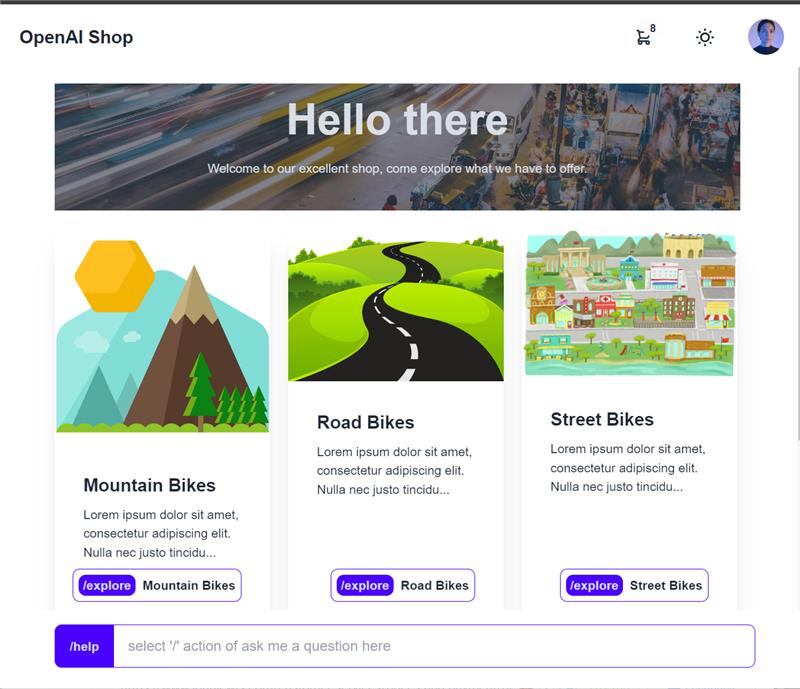Click the purple /help command button
Viewport: 800px width, 689px height.
pyautogui.click(x=84, y=646)
